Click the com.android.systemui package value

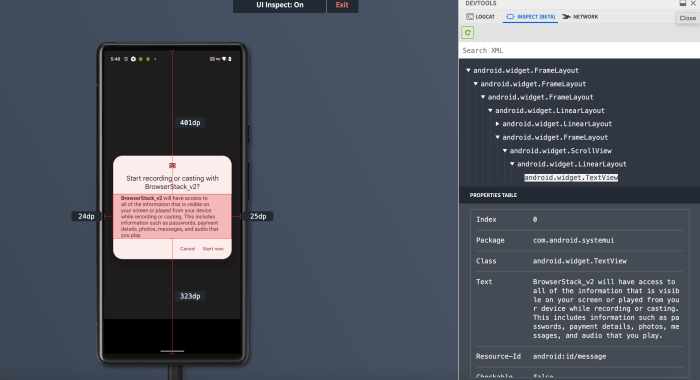[573, 240]
